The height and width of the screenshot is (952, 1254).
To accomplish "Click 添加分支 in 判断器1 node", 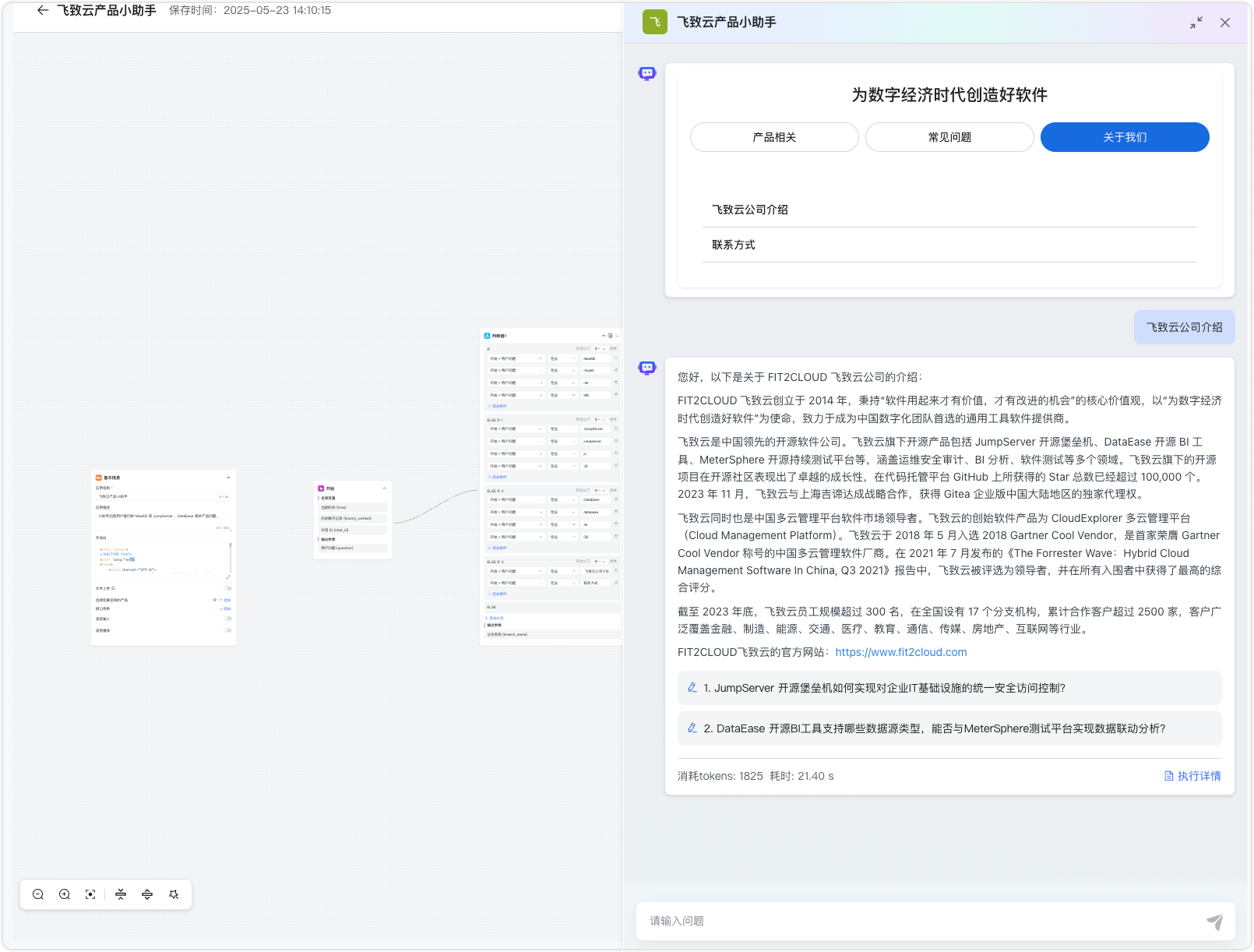I will click(495, 618).
